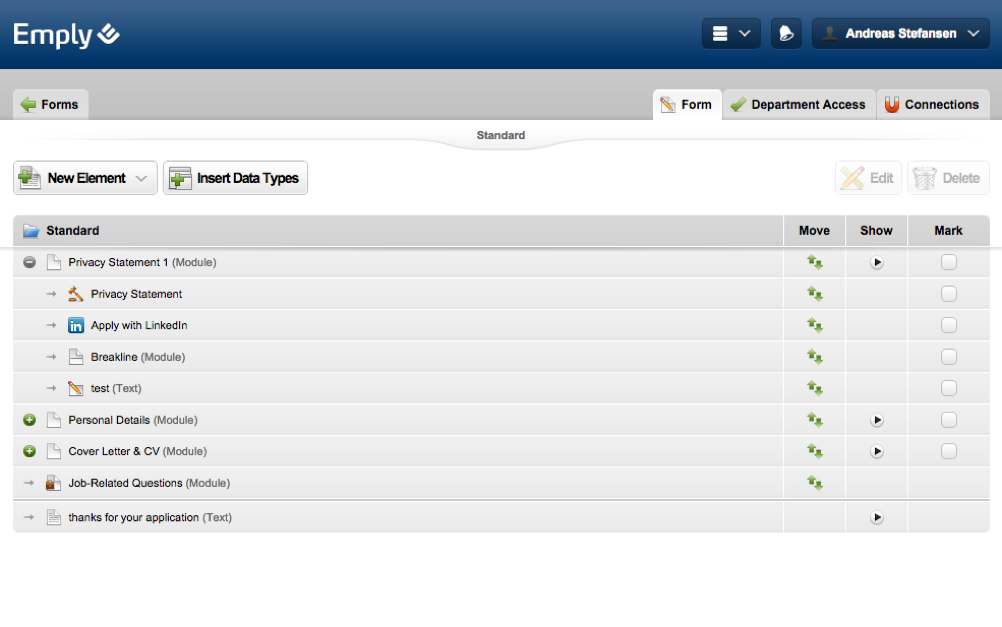1002x627 pixels.
Task: Expand the Personal Details module
Action: 30,421
